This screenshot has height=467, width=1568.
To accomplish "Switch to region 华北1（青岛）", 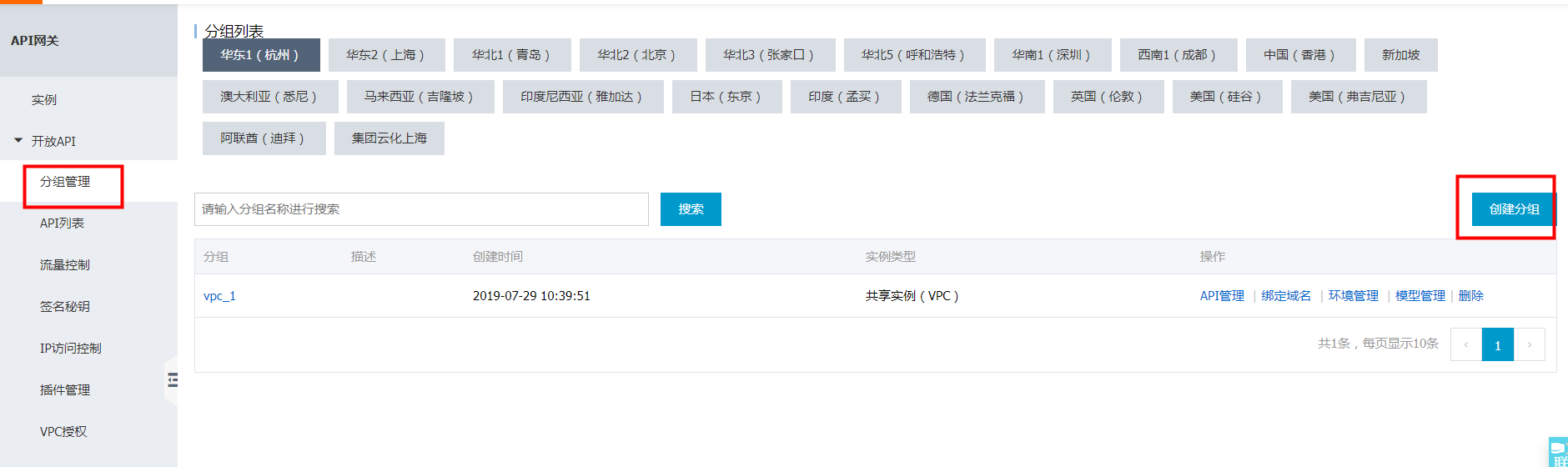I will click(512, 55).
